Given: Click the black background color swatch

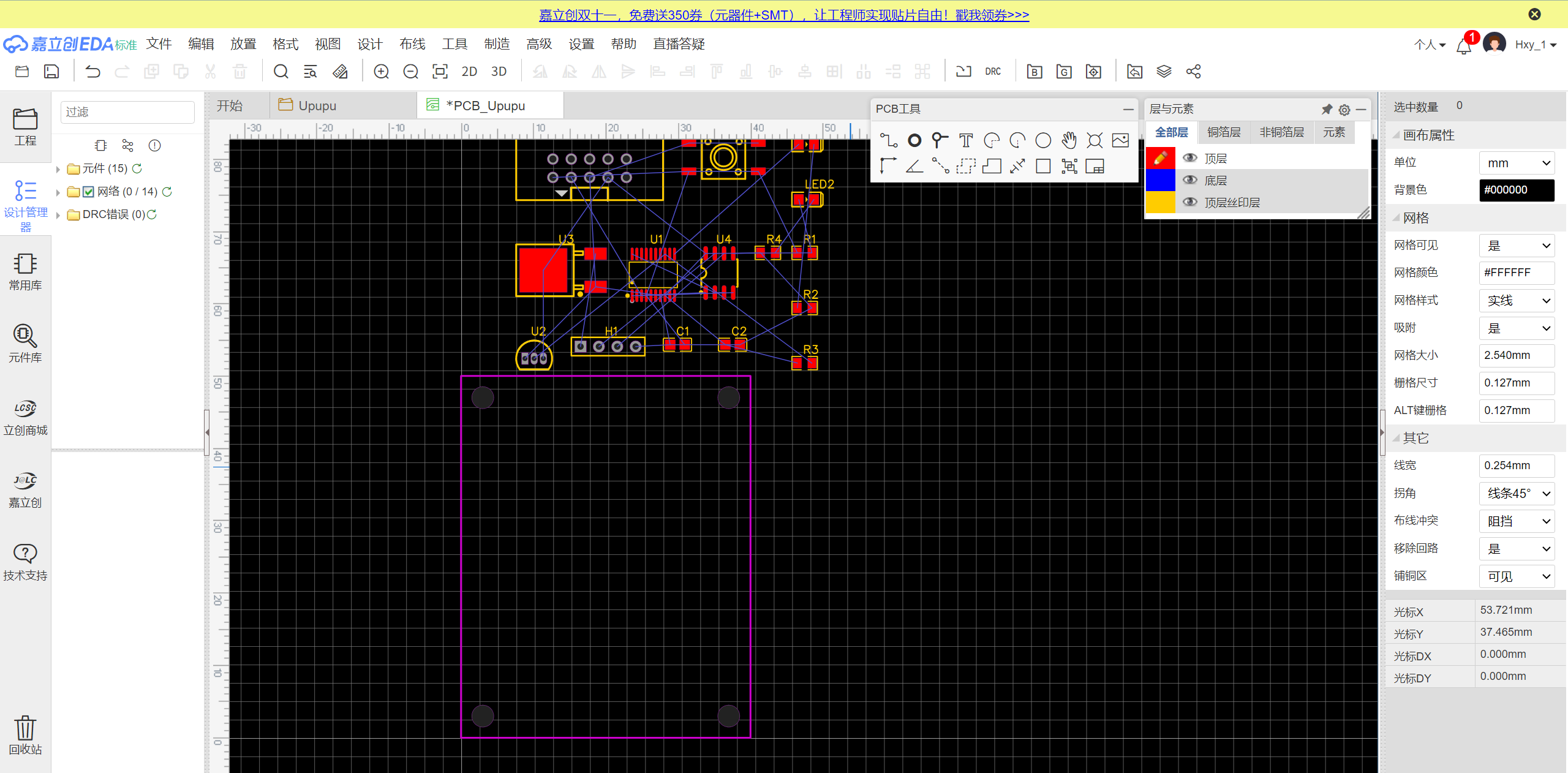Looking at the screenshot, I should [1517, 190].
